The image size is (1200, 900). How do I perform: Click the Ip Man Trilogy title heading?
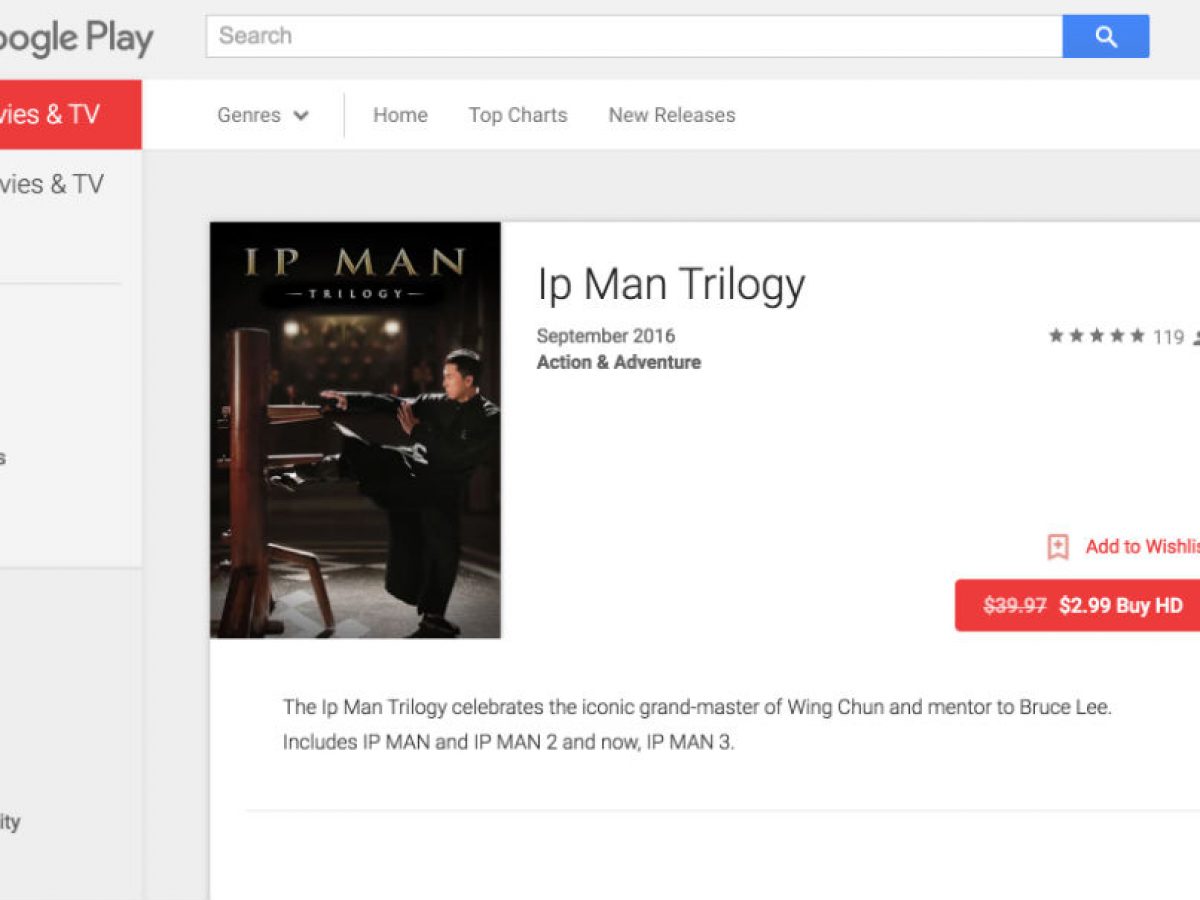coord(671,284)
